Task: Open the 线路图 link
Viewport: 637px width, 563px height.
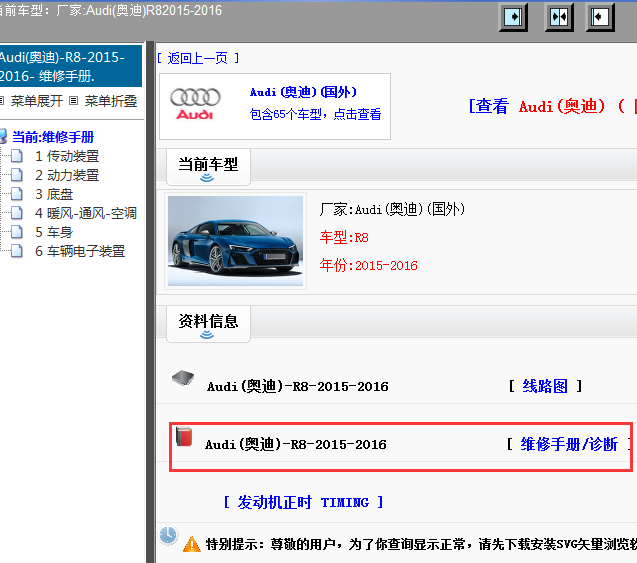Action: [545, 386]
